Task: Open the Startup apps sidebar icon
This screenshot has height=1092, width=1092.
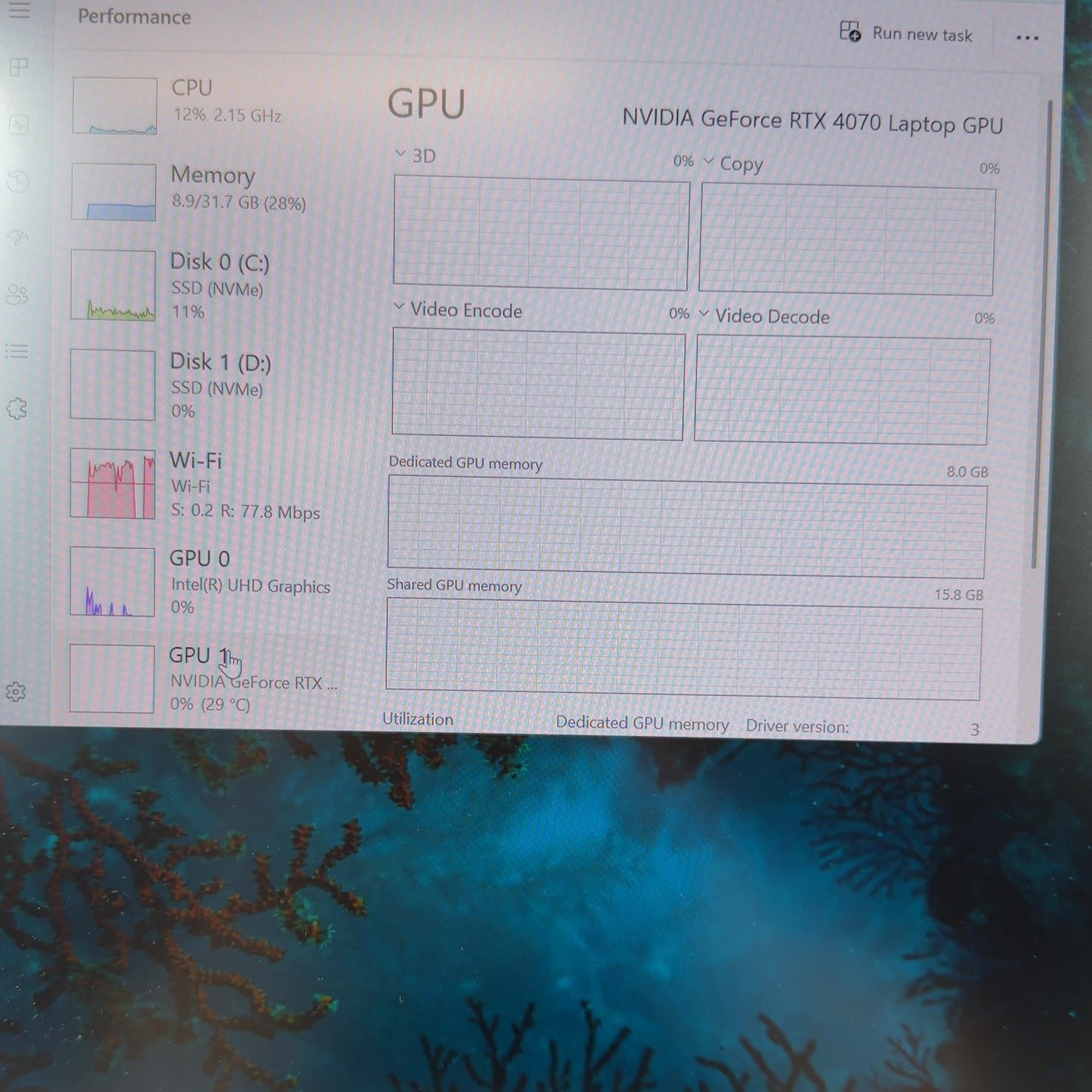Action: [x=19, y=237]
